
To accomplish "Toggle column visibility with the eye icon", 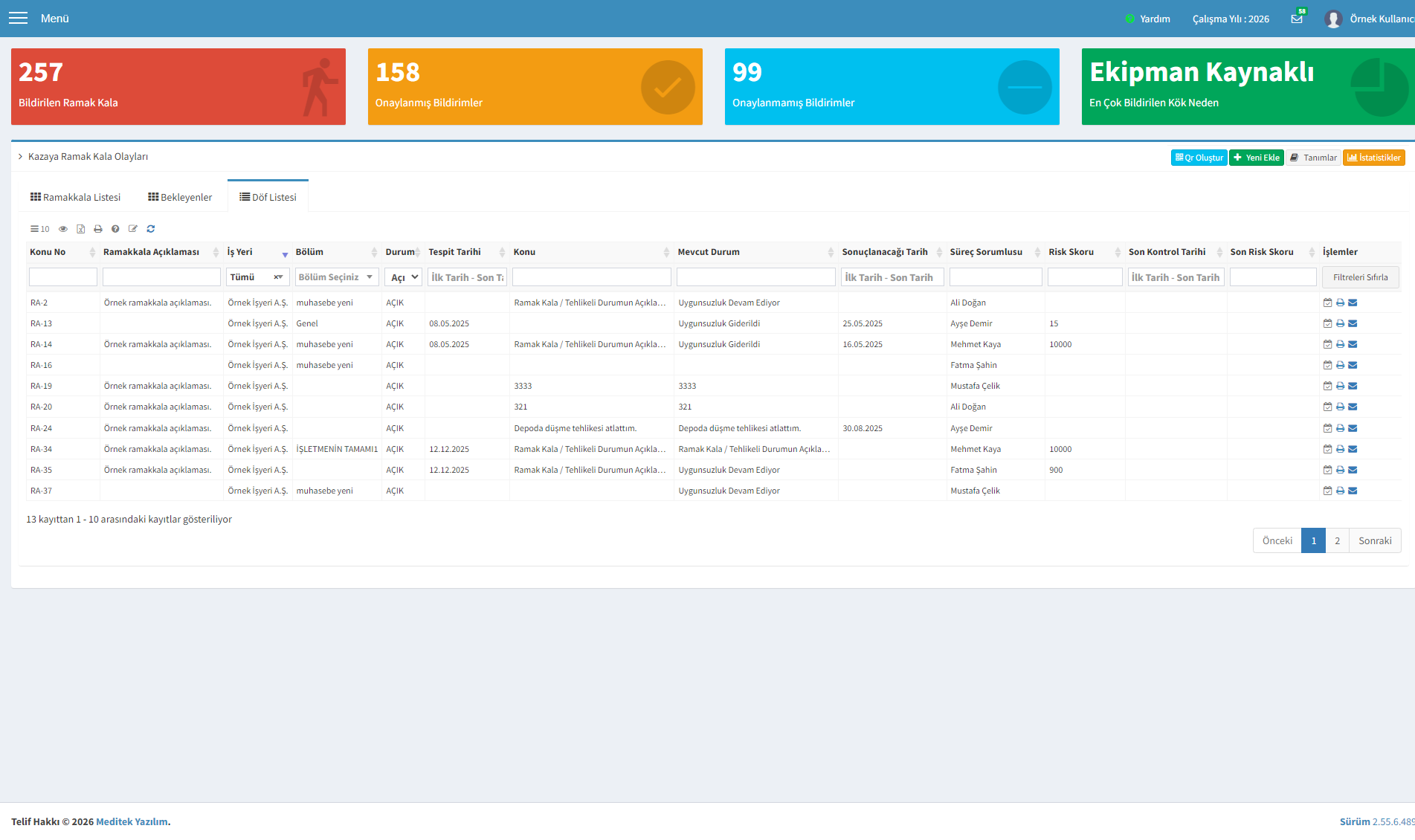I will (x=63, y=229).
